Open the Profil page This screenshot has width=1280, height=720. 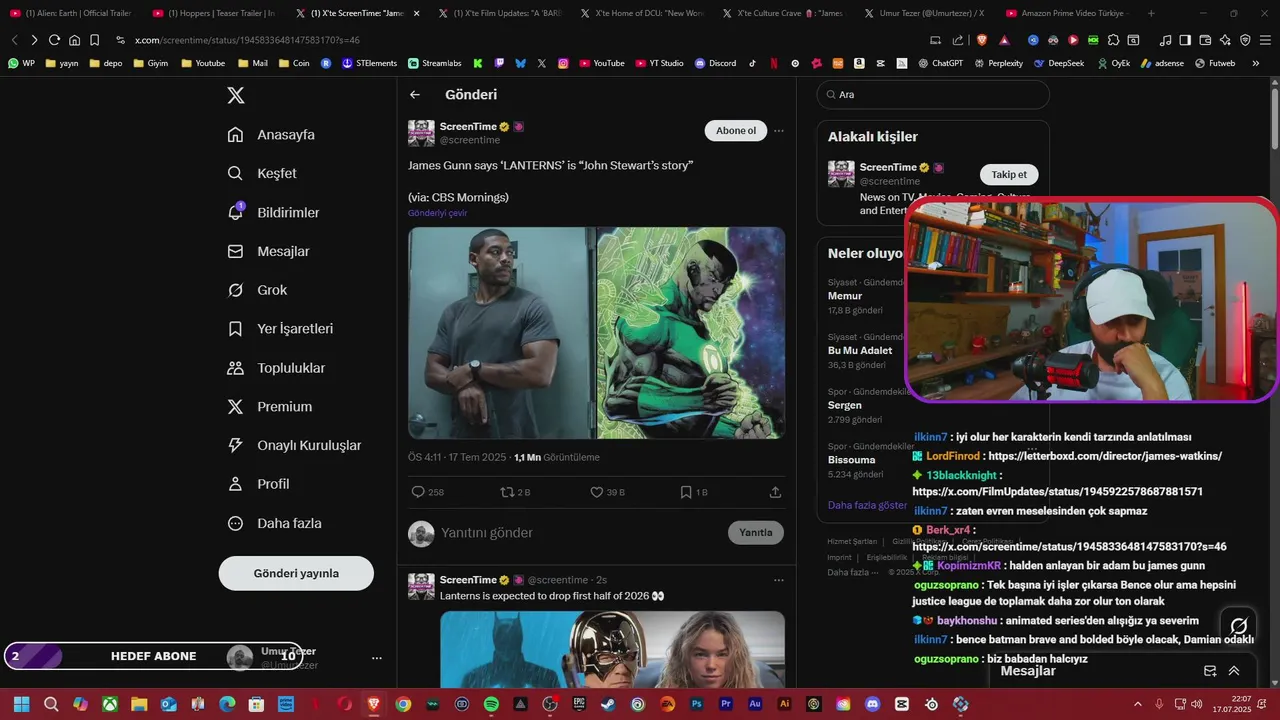click(x=258, y=484)
